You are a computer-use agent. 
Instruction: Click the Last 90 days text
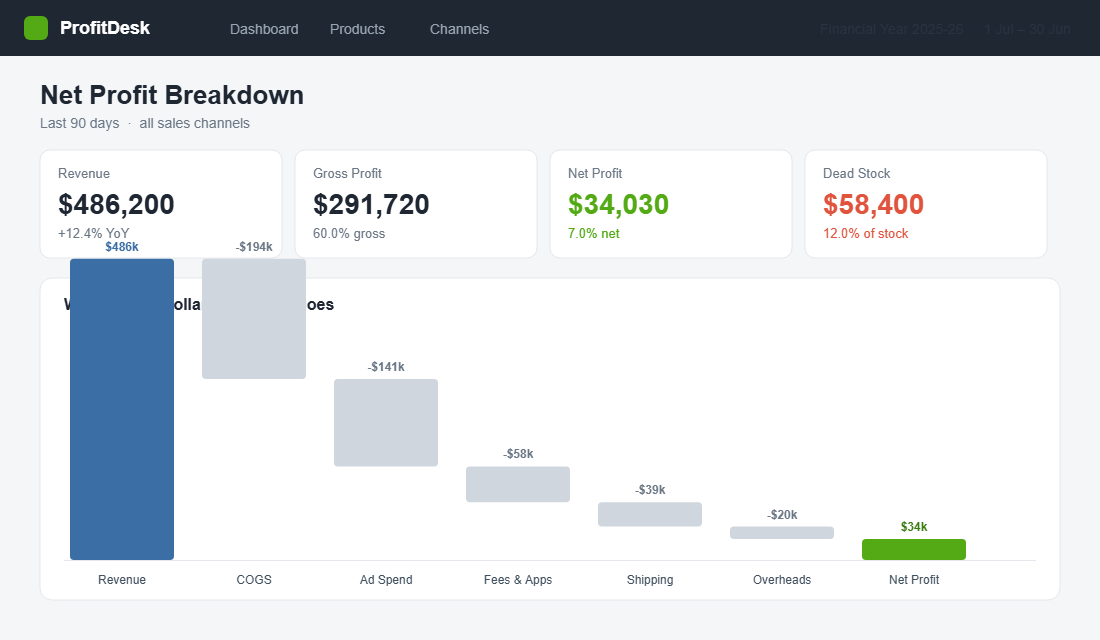[79, 123]
